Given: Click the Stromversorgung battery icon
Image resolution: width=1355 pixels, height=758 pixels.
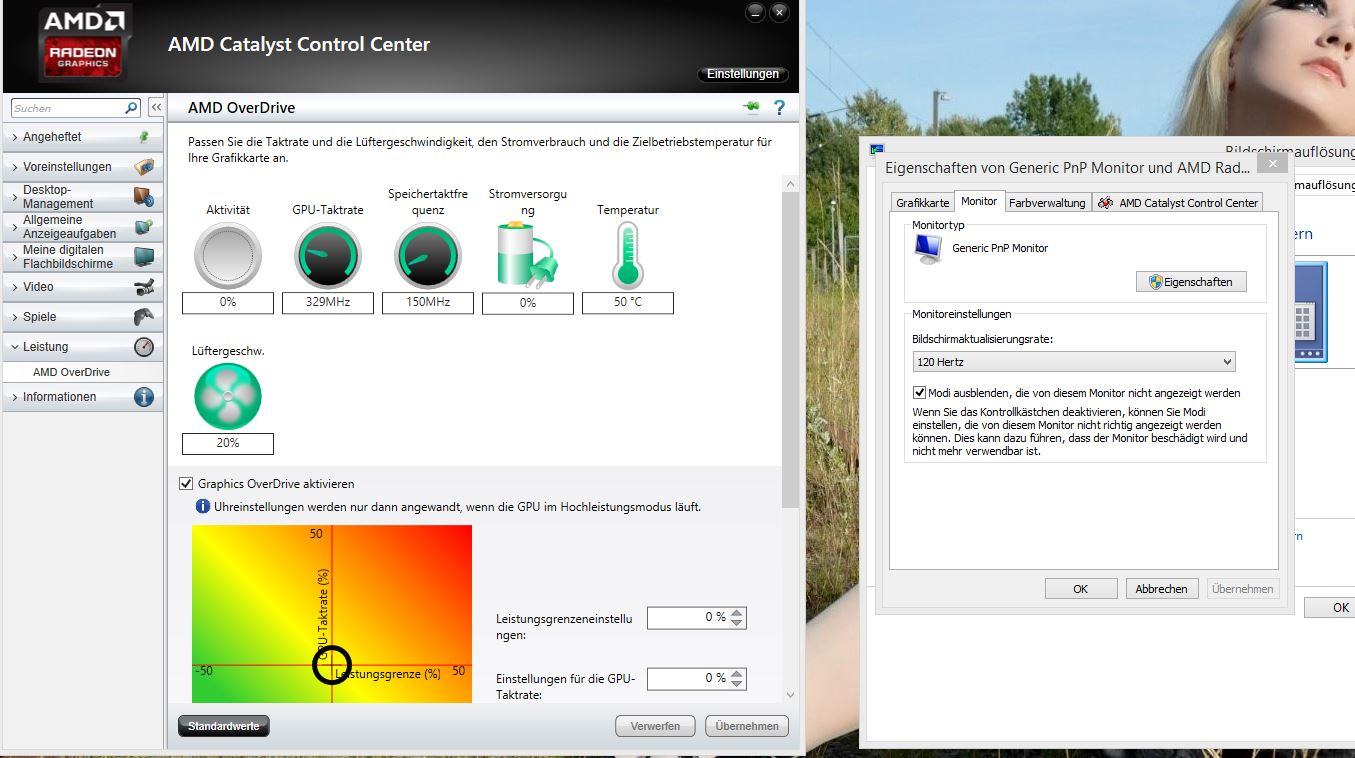Looking at the screenshot, I should 527,255.
